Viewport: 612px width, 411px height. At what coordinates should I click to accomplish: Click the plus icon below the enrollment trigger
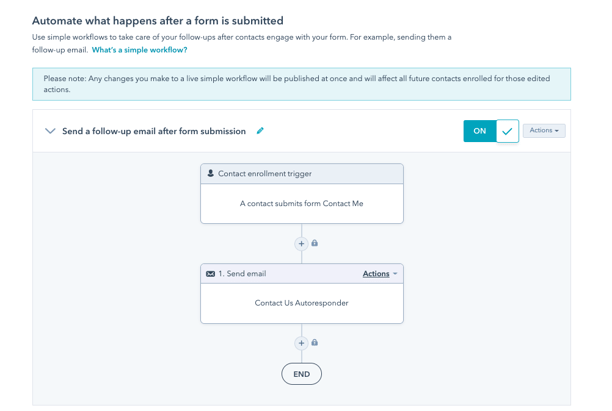[301, 244]
